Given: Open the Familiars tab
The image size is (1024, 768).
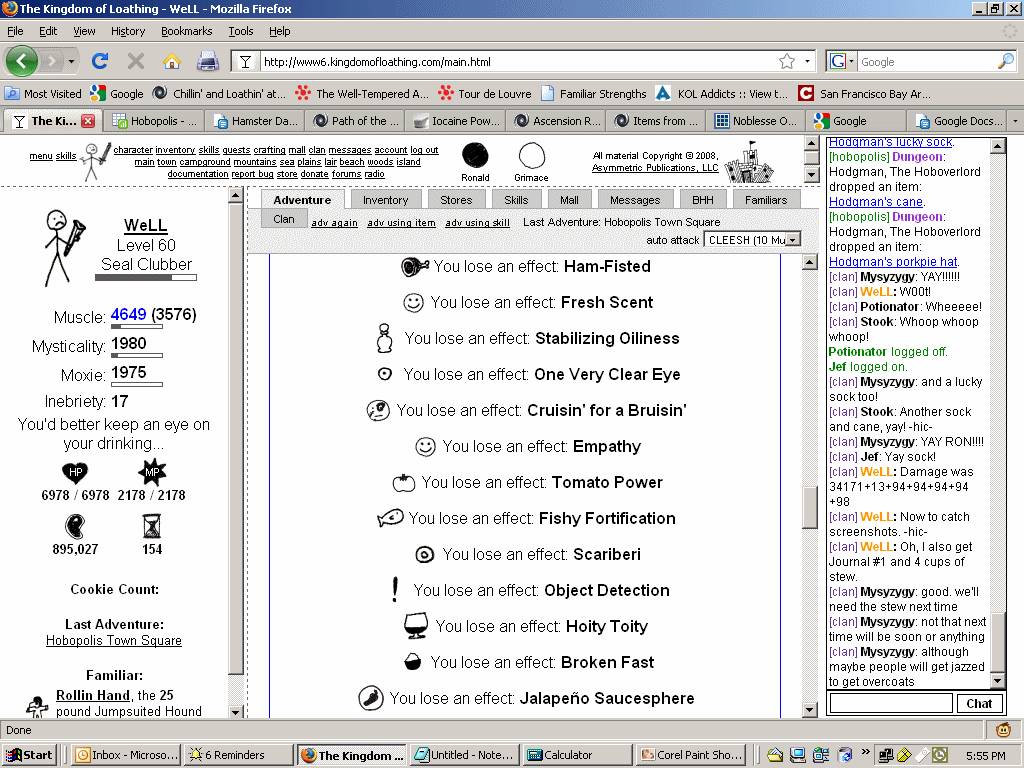Looking at the screenshot, I should [766, 200].
